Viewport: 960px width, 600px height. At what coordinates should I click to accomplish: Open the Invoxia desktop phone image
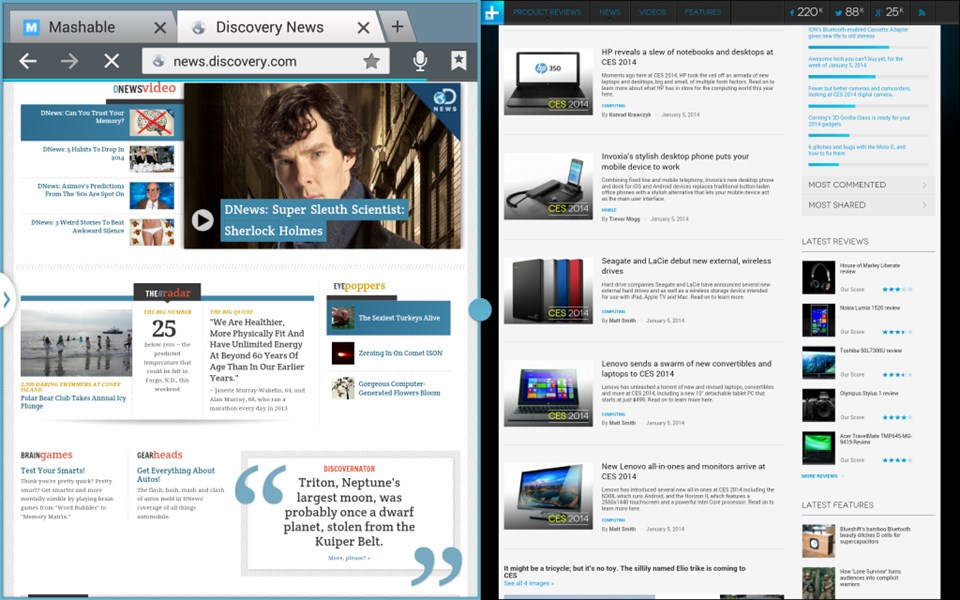pos(548,186)
